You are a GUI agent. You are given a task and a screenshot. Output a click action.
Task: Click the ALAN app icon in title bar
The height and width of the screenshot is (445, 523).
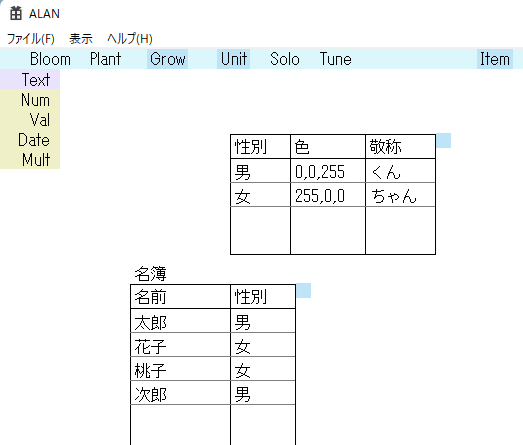(x=16, y=13)
